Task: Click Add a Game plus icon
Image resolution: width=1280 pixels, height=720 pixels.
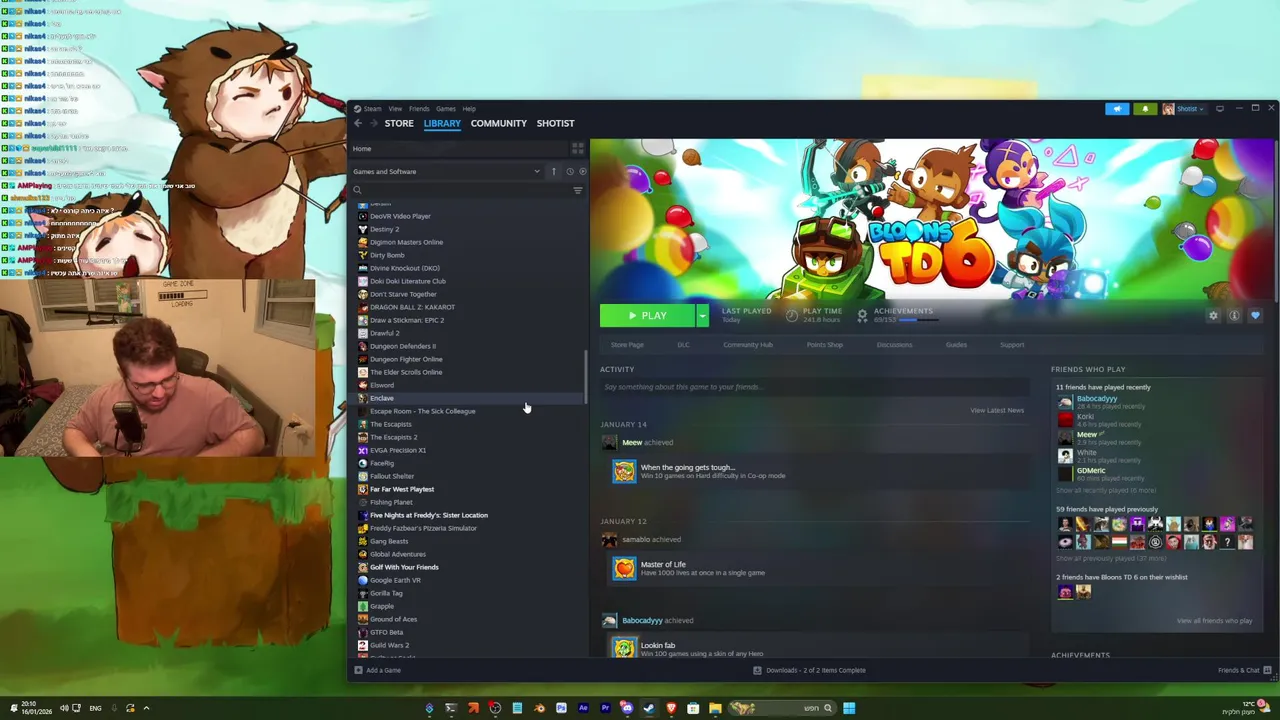Action: coord(358,670)
